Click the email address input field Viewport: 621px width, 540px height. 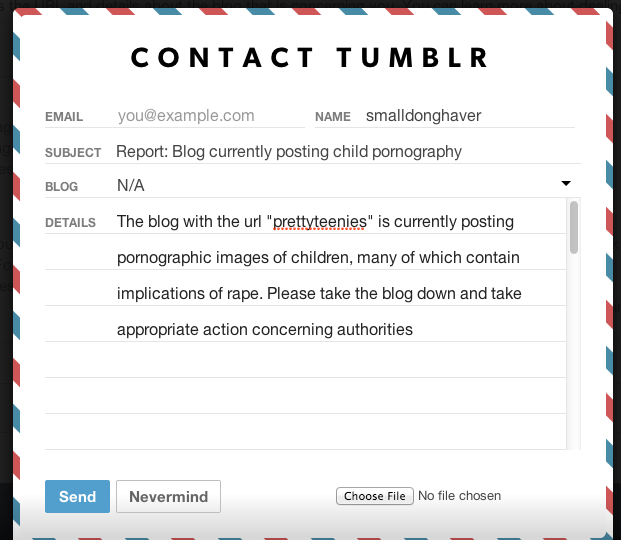(x=210, y=116)
